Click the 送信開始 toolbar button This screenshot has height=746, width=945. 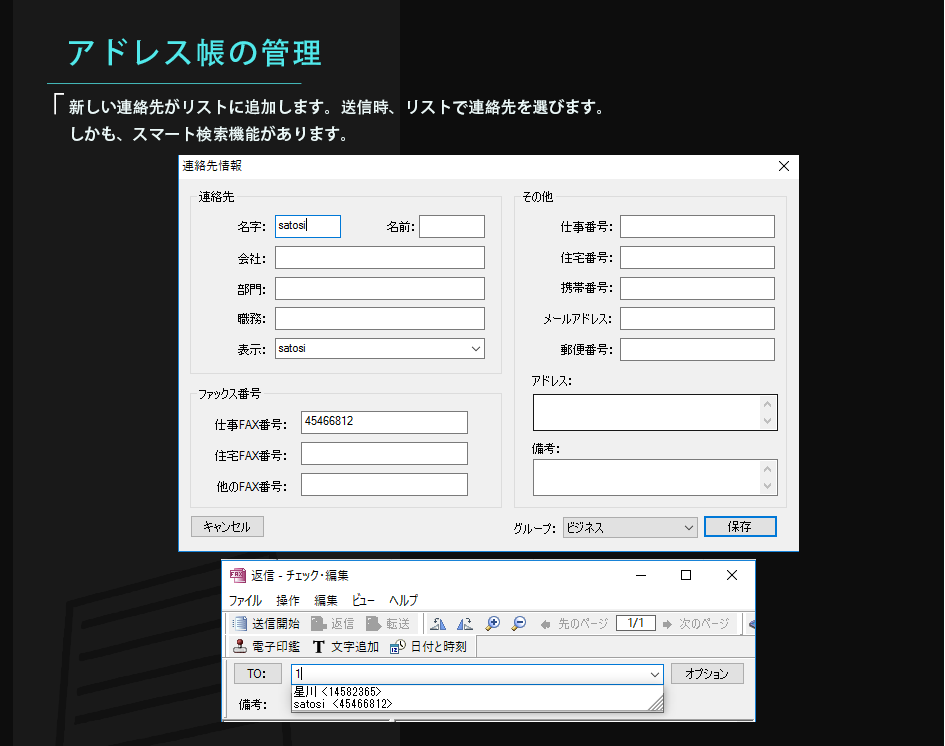pyautogui.click(x=266, y=624)
